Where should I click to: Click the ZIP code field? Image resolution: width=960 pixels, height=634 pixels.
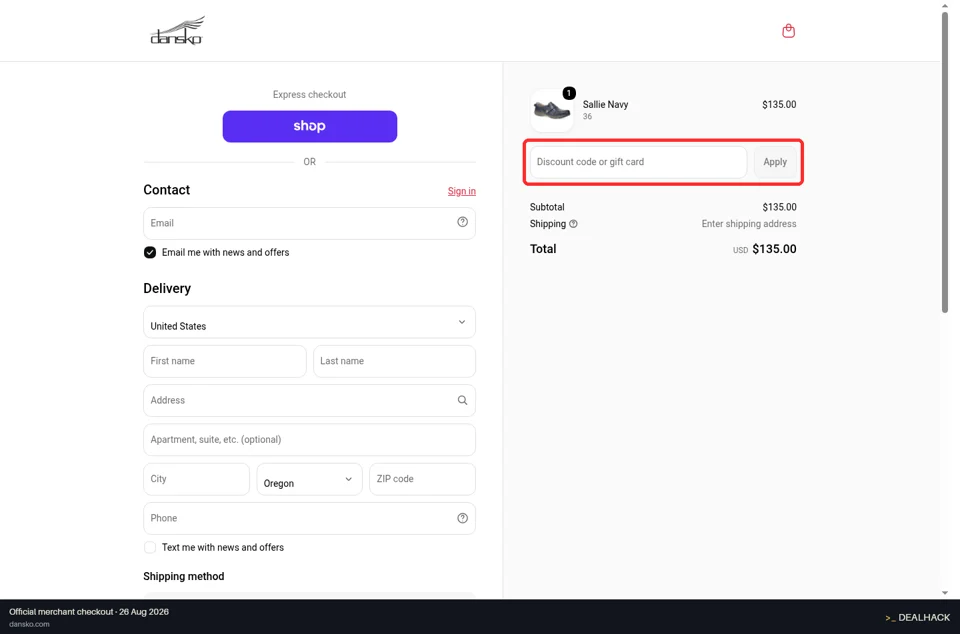click(422, 479)
